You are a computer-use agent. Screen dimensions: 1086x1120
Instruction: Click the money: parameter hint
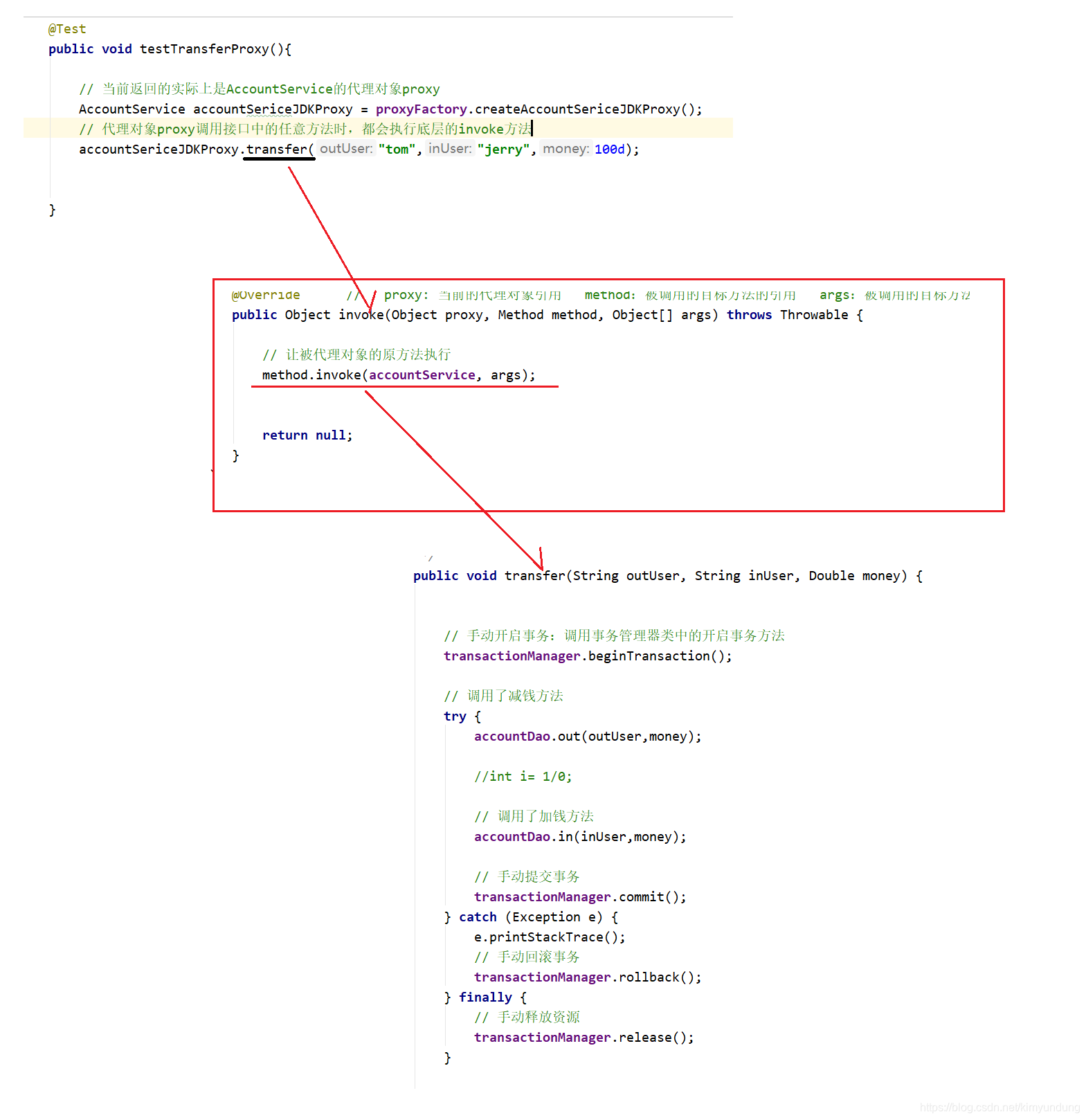point(566,149)
